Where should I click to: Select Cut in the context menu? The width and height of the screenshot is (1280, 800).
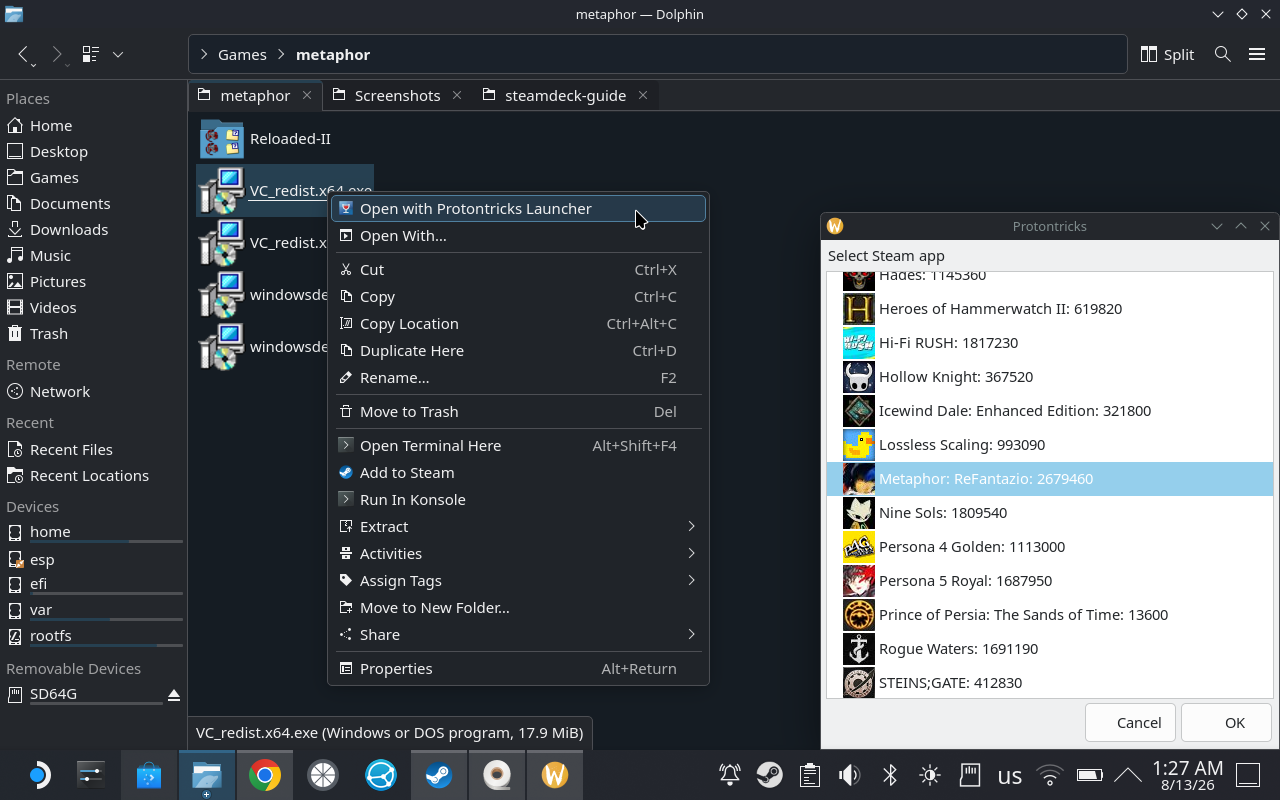point(519,269)
